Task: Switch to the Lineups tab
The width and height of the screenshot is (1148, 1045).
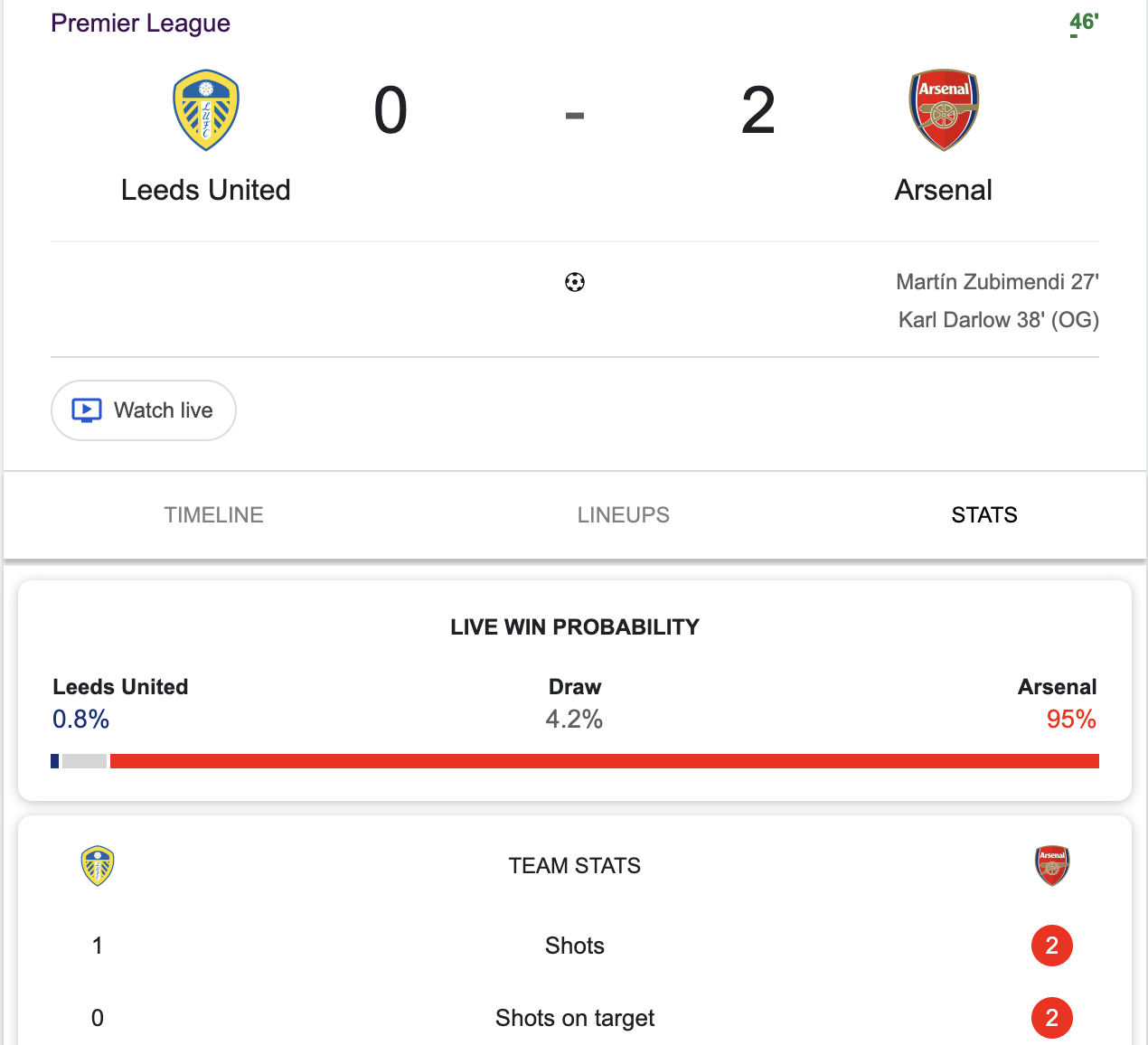Action: (624, 515)
